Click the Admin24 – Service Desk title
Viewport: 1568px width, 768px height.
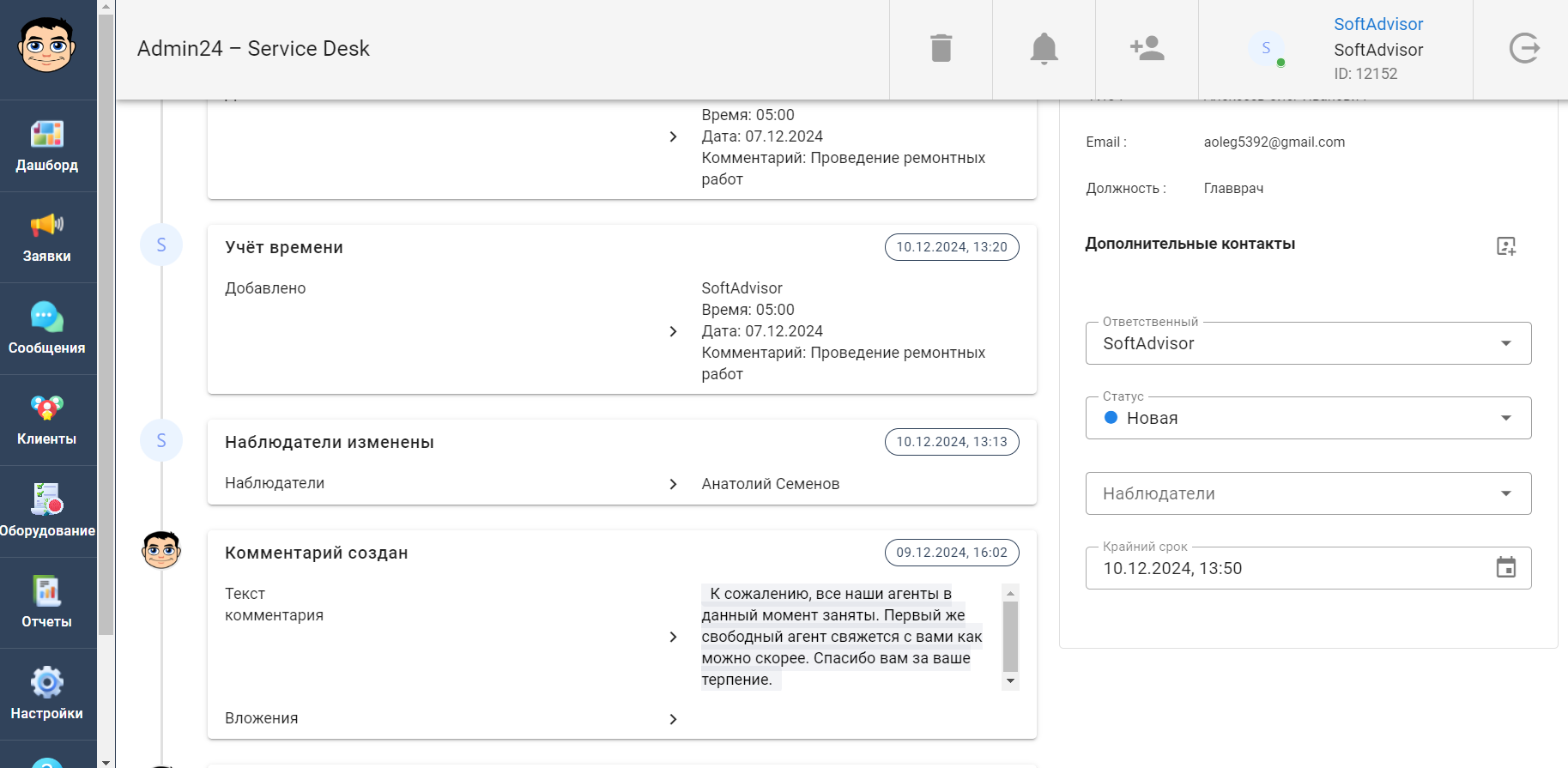(253, 49)
